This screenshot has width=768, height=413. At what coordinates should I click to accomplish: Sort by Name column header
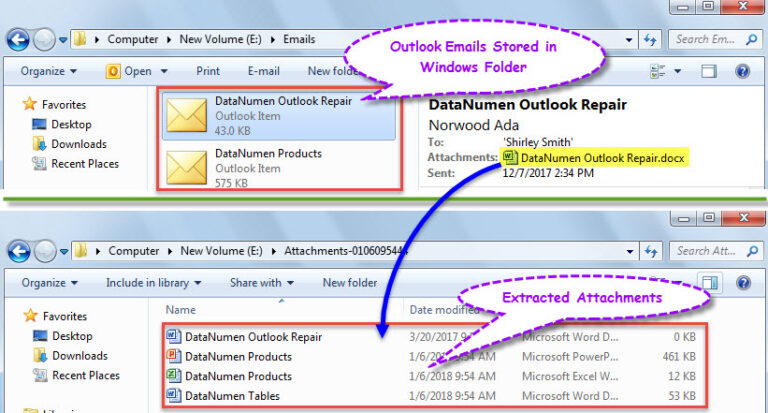tap(181, 310)
